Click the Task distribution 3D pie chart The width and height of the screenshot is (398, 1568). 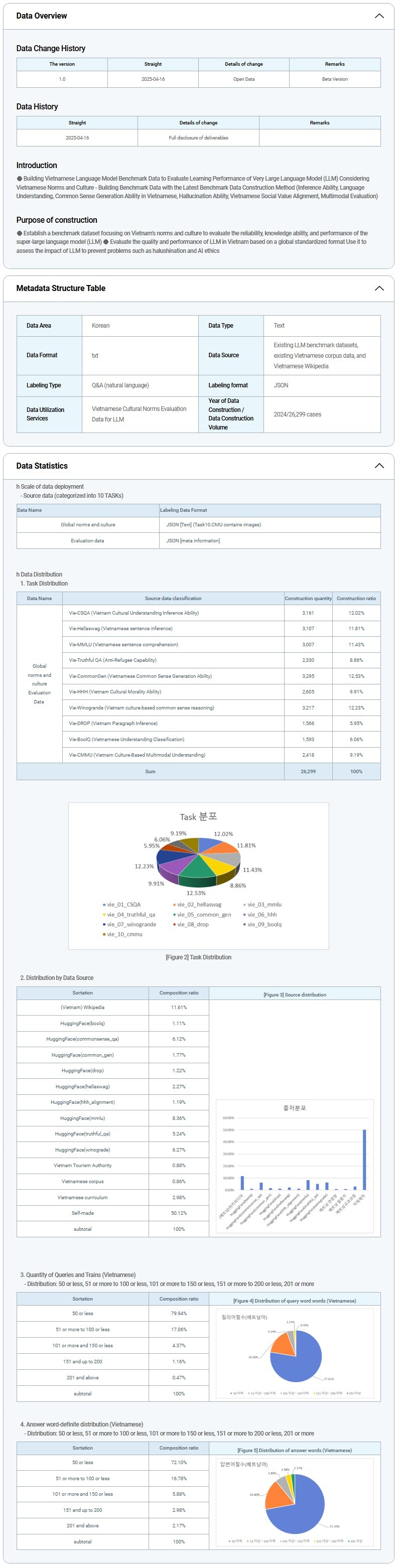point(198,863)
